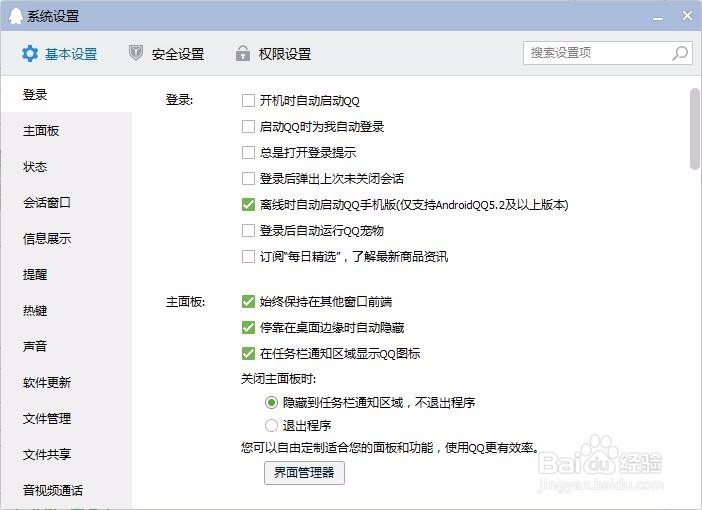This screenshot has width=702, height=510.
Task: Enable 开机时自动启动QQ checkbox
Action: [248, 100]
